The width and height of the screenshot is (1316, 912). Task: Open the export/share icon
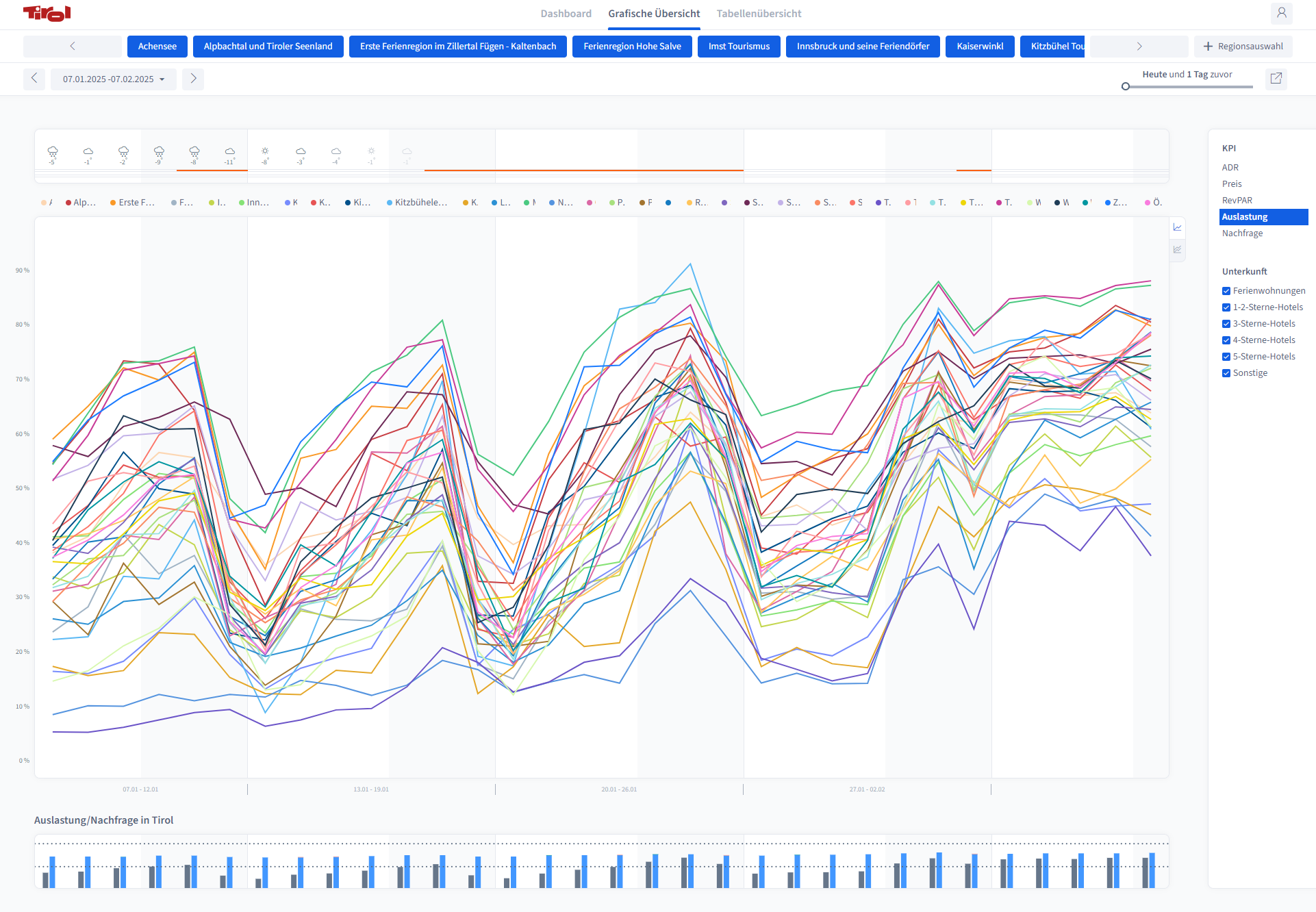(1276, 79)
